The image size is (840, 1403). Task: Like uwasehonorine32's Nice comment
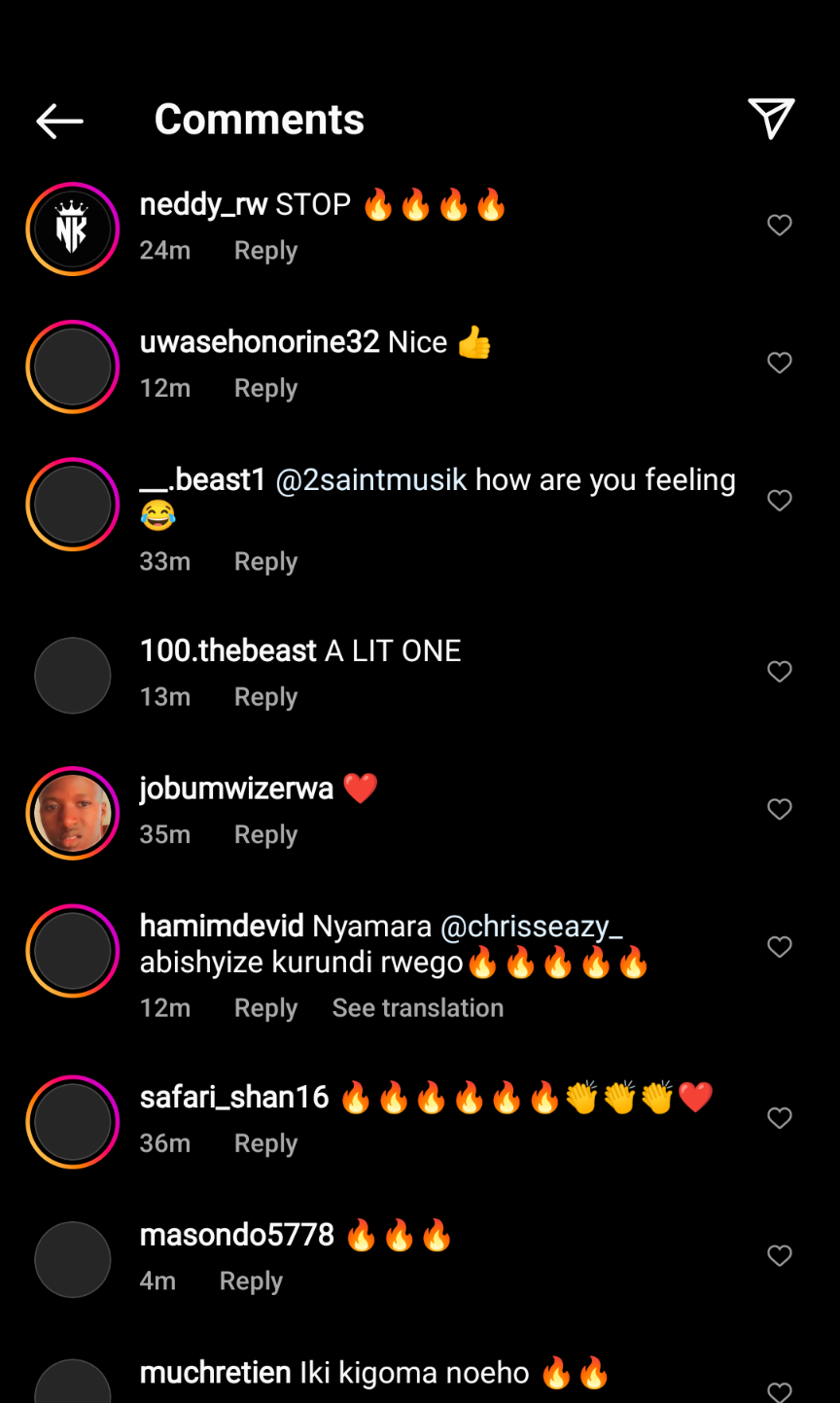coord(780,364)
